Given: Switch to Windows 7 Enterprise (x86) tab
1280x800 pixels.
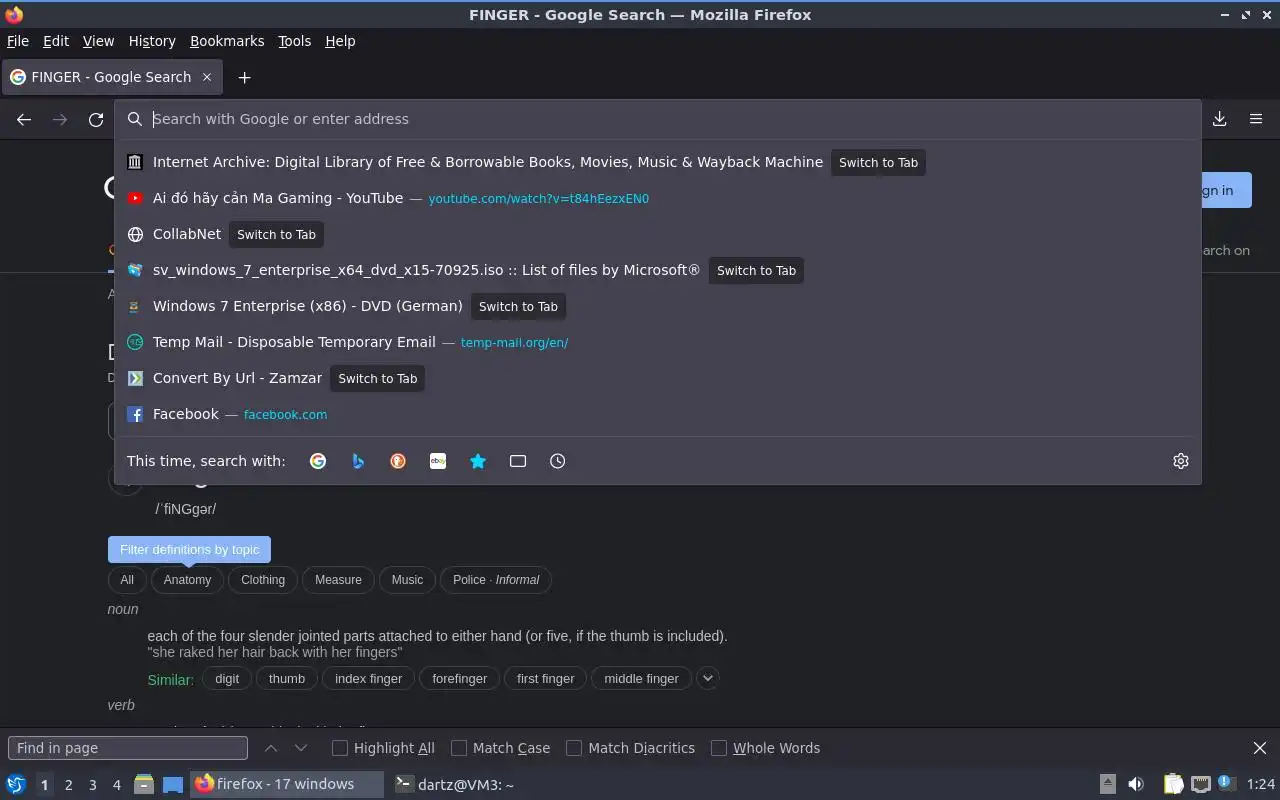Looking at the screenshot, I should tap(658, 306).
